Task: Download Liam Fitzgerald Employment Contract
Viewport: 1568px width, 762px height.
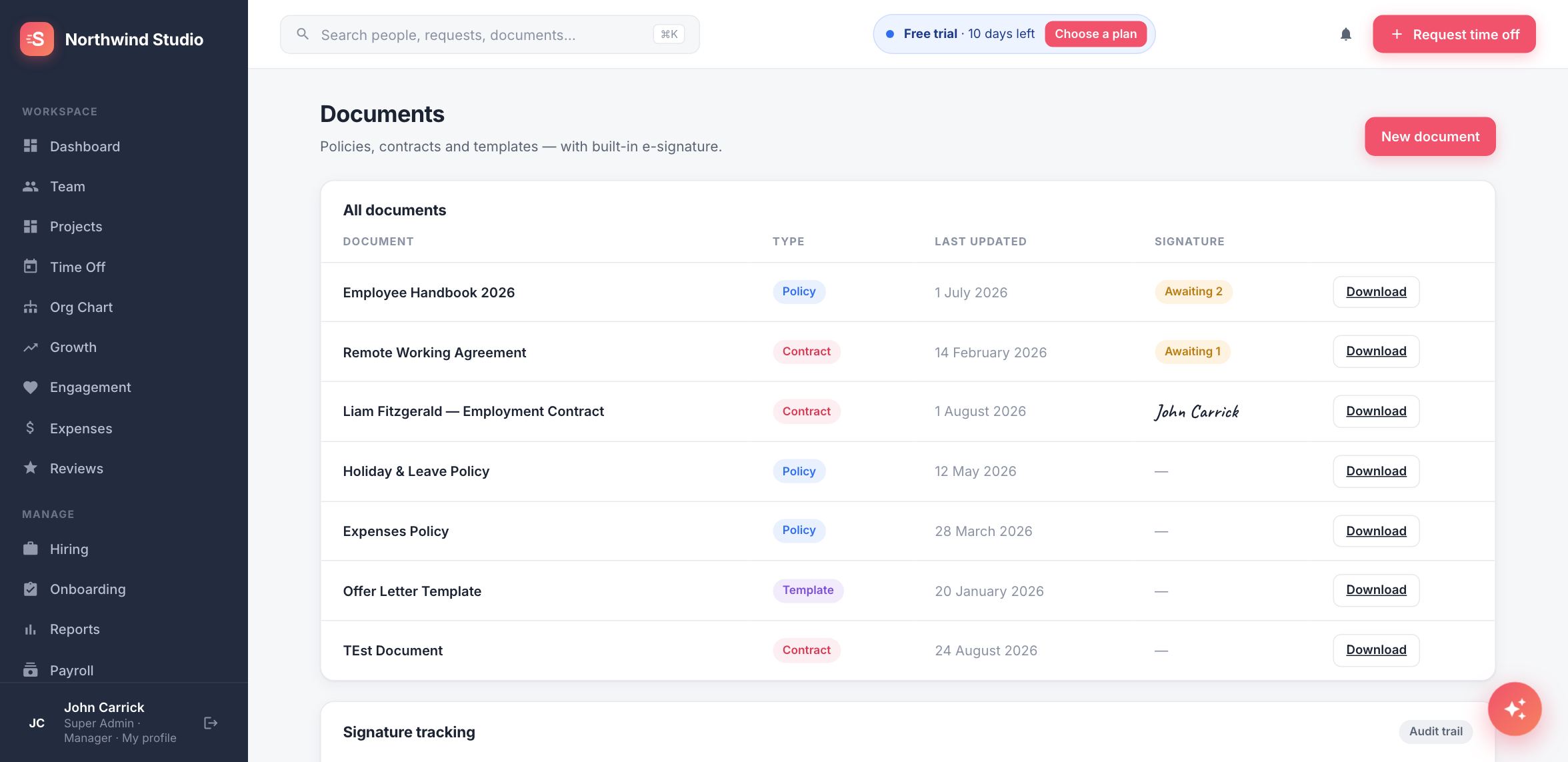Action: point(1376,411)
